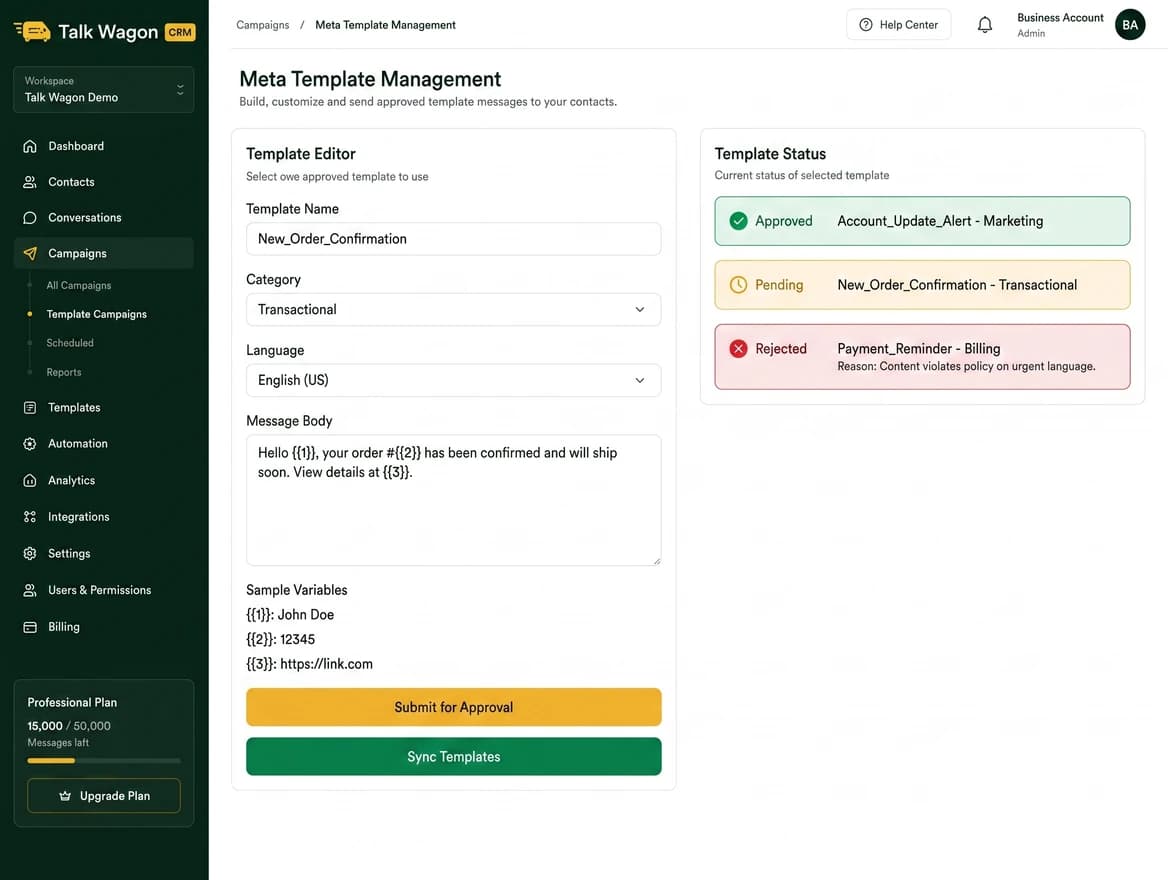The width and height of the screenshot is (1168, 880).
Task: Click the Campaigns paper plane icon
Action: [x=30, y=253]
